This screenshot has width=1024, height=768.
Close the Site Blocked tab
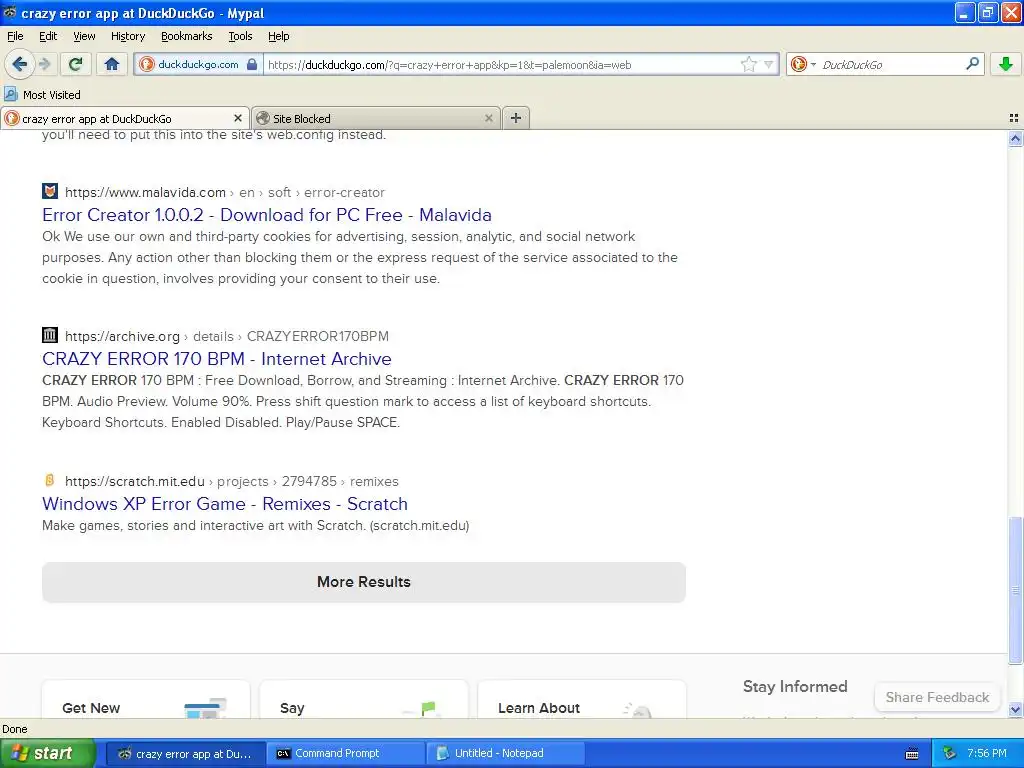tap(488, 118)
